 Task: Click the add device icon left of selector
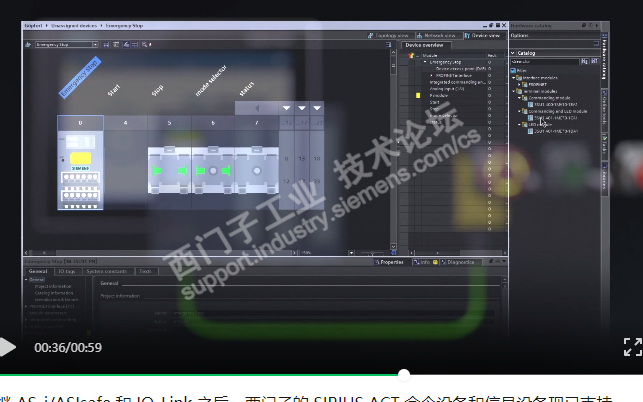click(28, 44)
